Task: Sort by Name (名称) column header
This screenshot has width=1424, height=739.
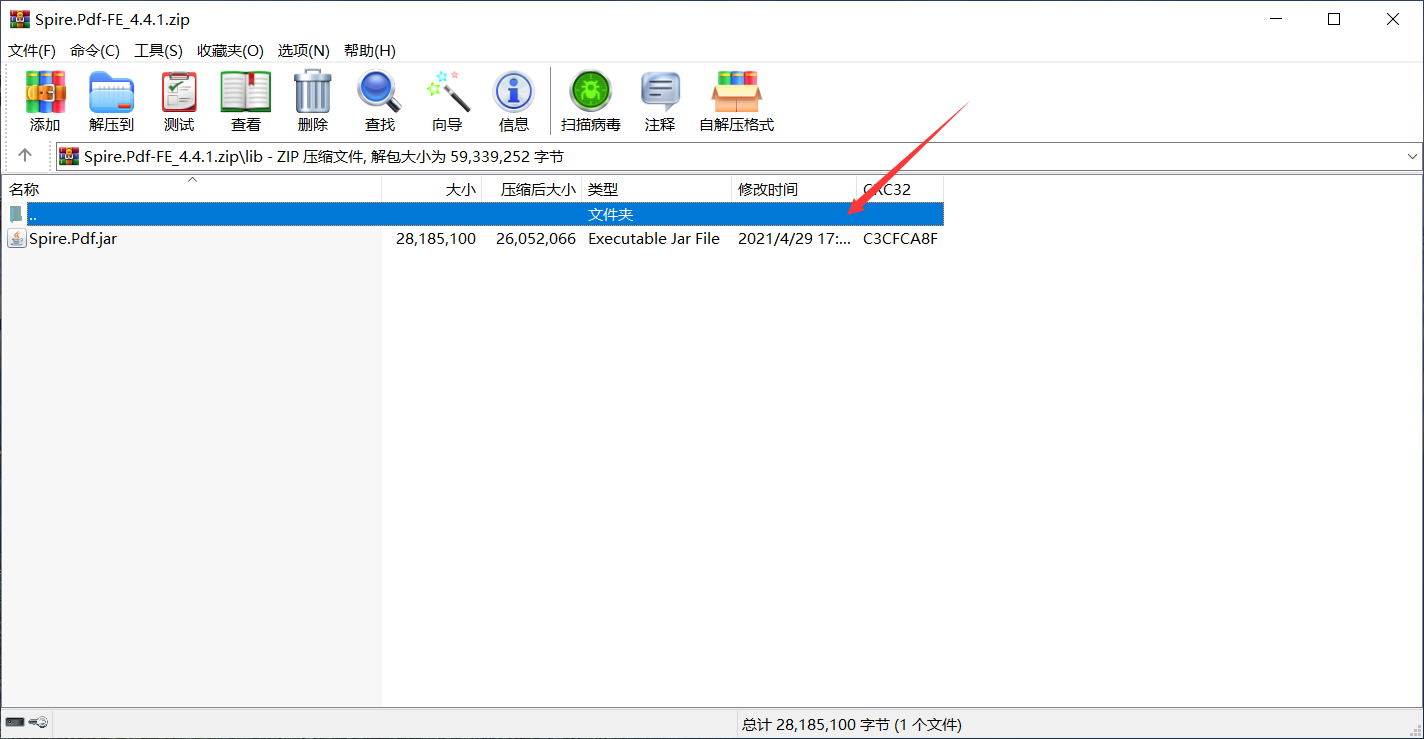Action: [x=191, y=189]
